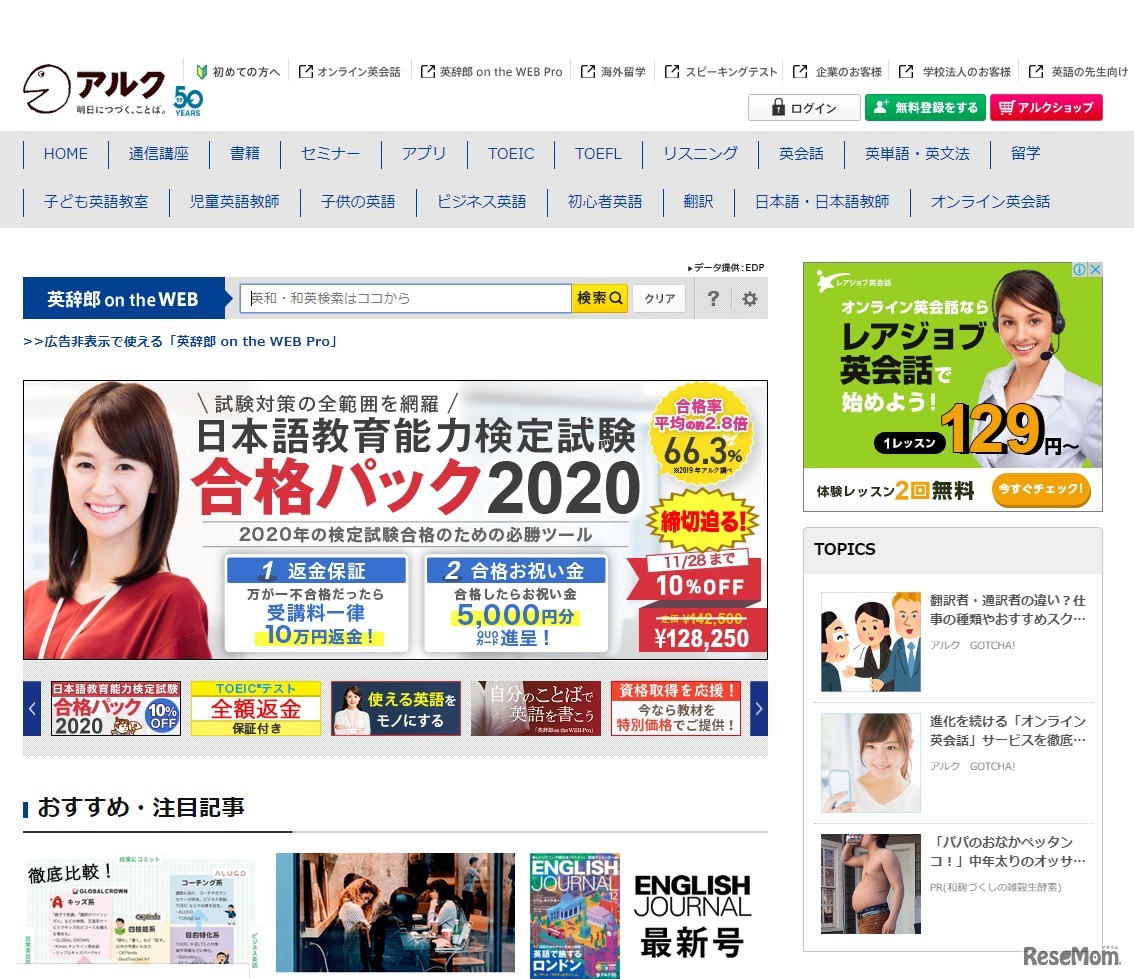Select the 使える英語をモノにする thumbnail
Viewport: 1134px width, 979px height.
396,709
